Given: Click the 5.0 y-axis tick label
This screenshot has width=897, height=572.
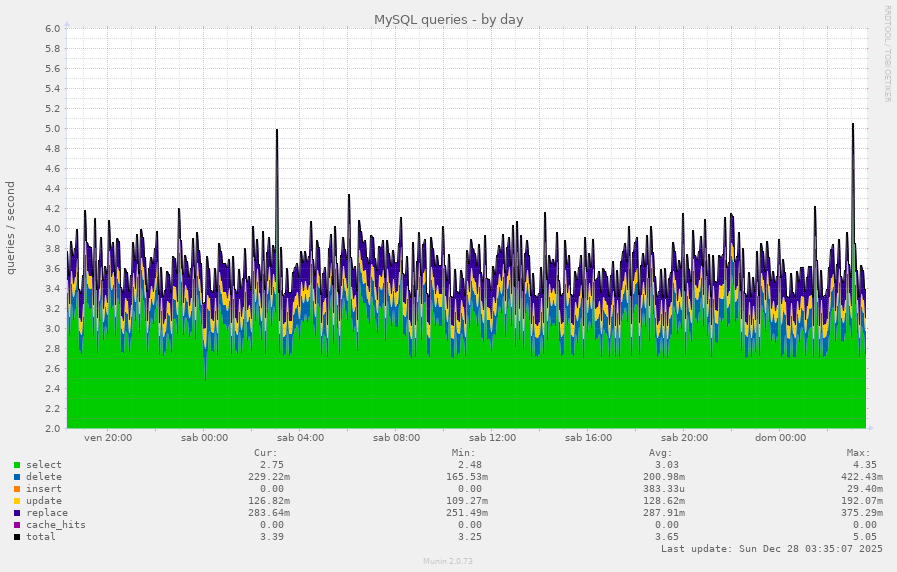Looking at the screenshot, I should 53,129.
